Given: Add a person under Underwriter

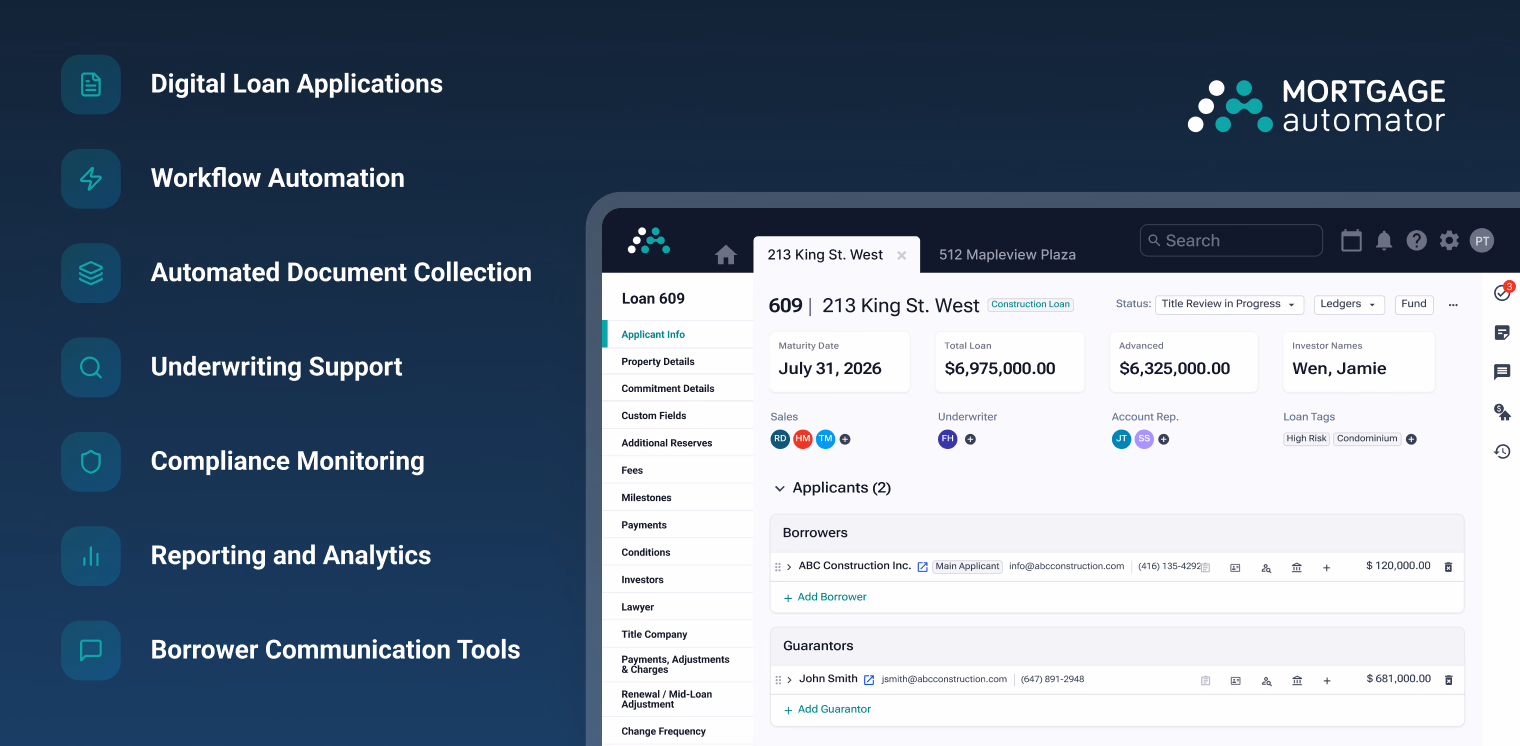Looking at the screenshot, I should (x=970, y=439).
